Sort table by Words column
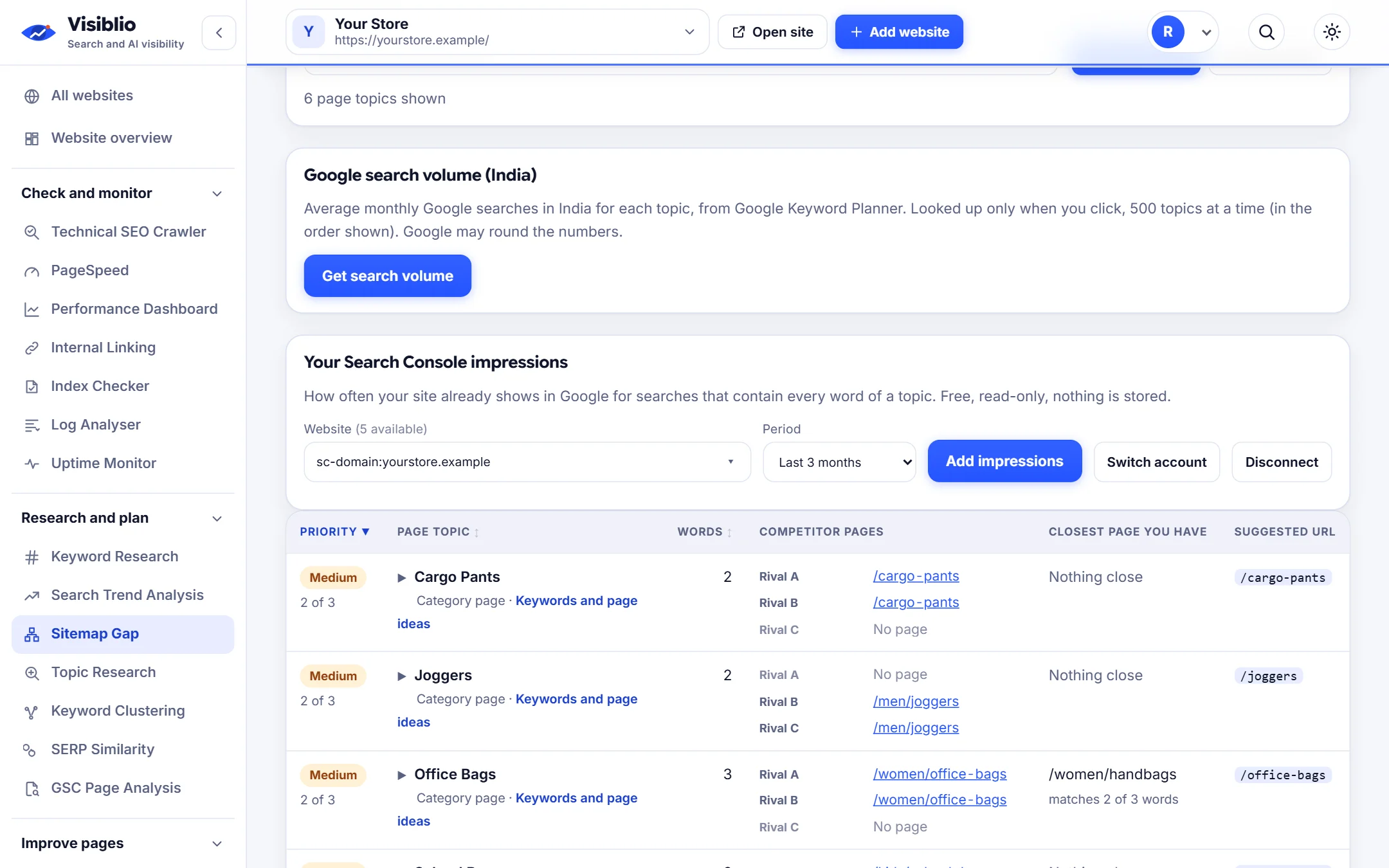 (705, 532)
